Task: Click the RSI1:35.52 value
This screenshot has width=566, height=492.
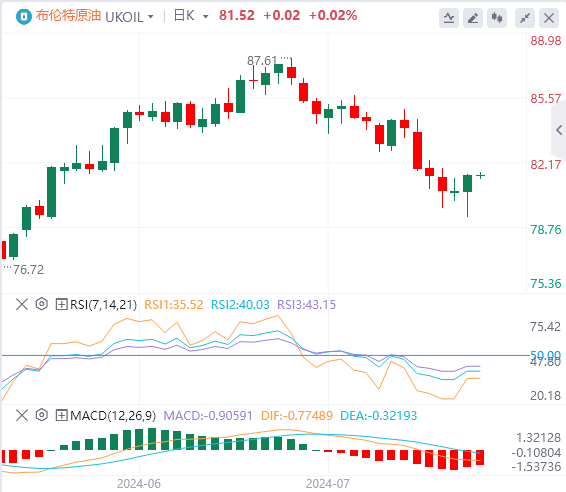Action: 174,305
